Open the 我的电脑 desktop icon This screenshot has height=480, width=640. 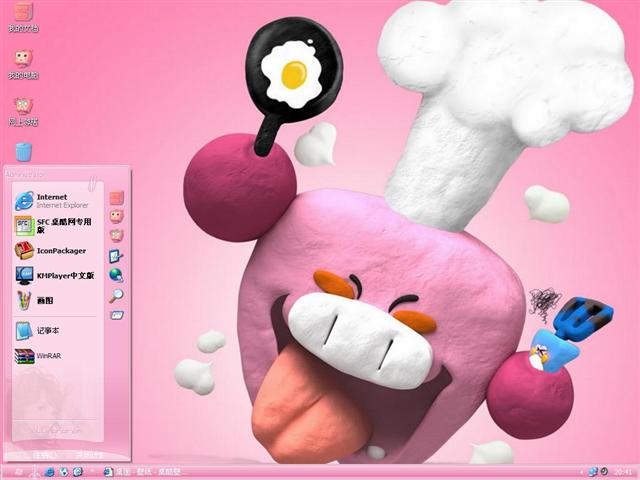tap(23, 59)
